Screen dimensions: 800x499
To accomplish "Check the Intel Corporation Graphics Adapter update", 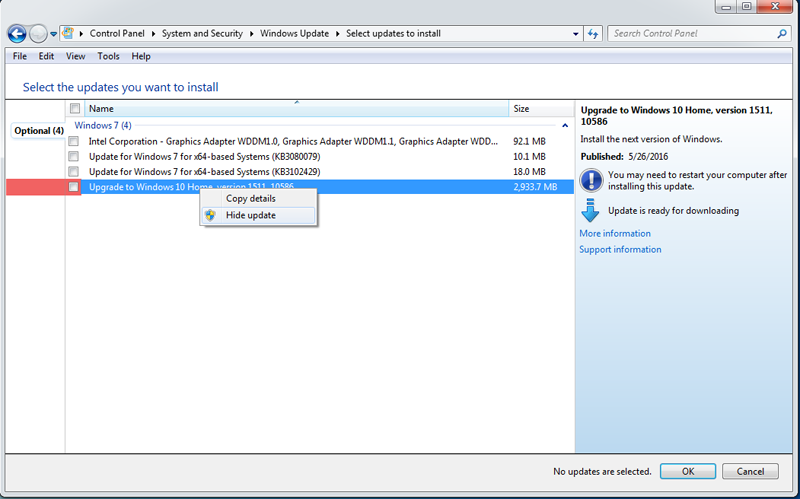I will [x=74, y=142].
